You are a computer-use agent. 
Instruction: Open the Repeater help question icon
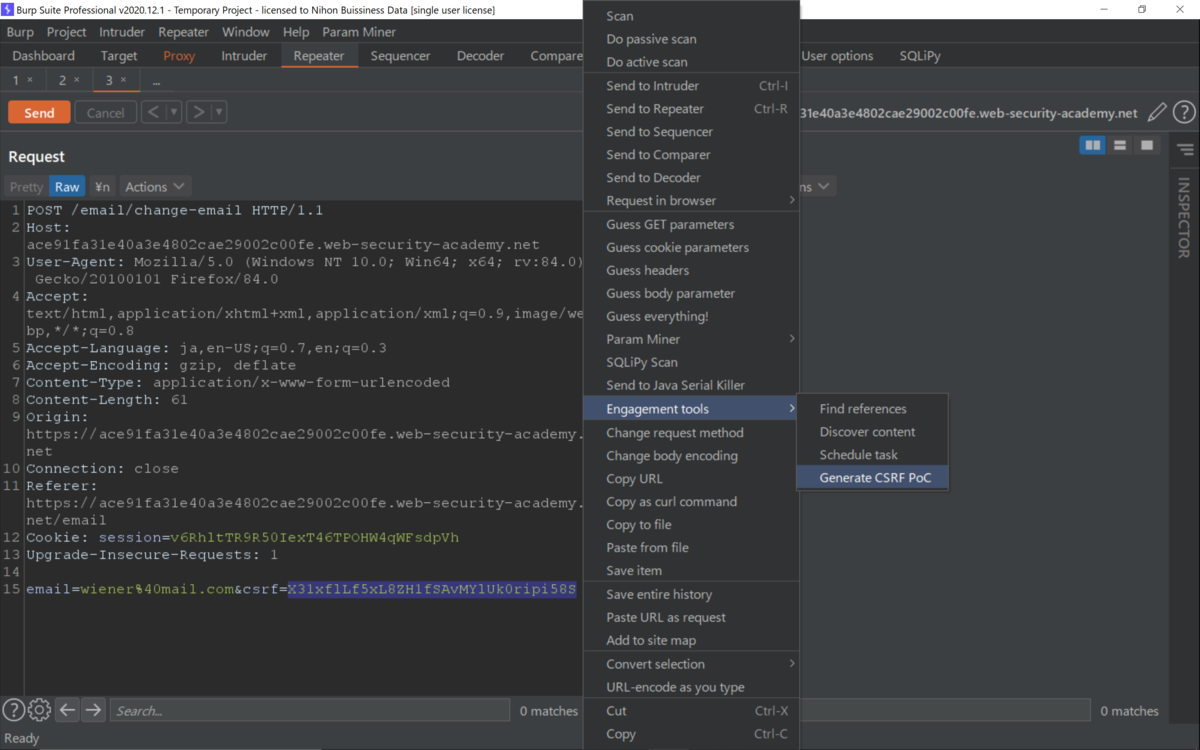coord(1184,113)
